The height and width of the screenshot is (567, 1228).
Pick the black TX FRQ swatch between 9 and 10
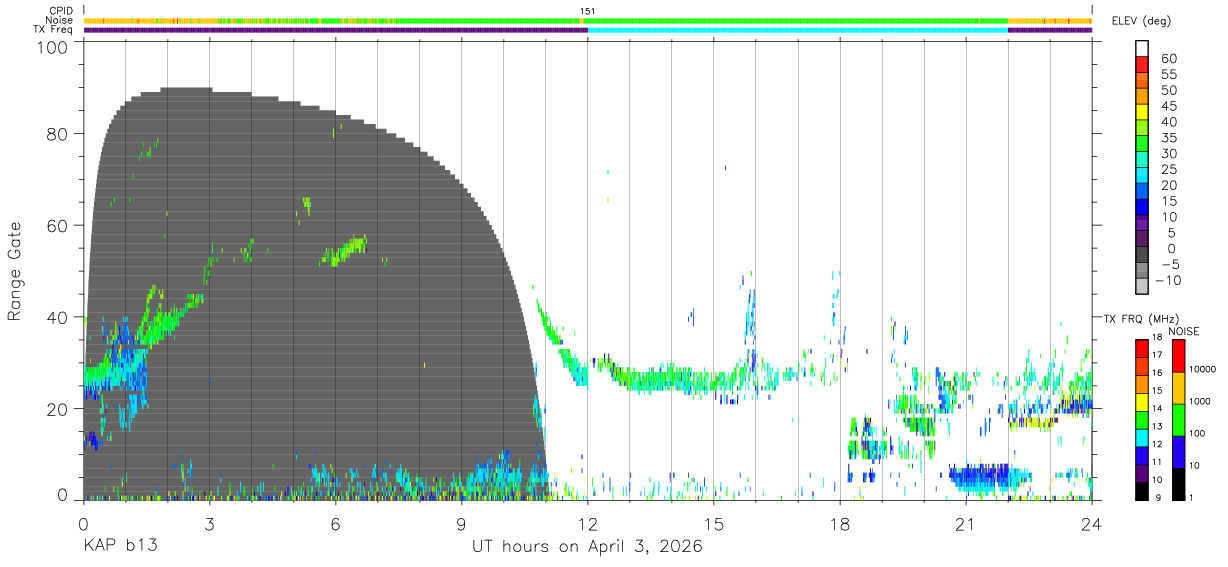pos(1143,490)
